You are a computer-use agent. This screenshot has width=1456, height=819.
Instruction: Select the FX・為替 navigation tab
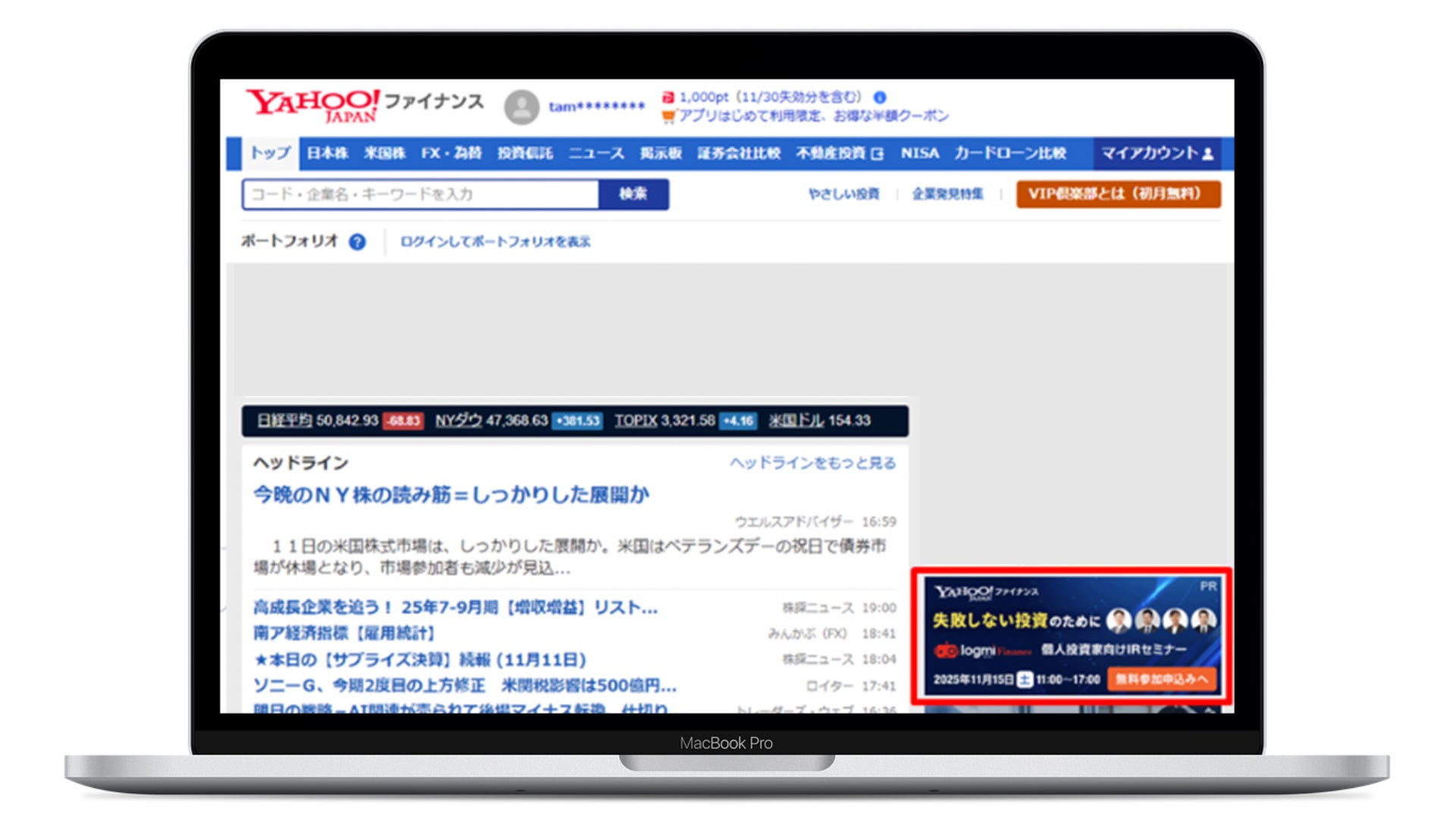tap(451, 153)
